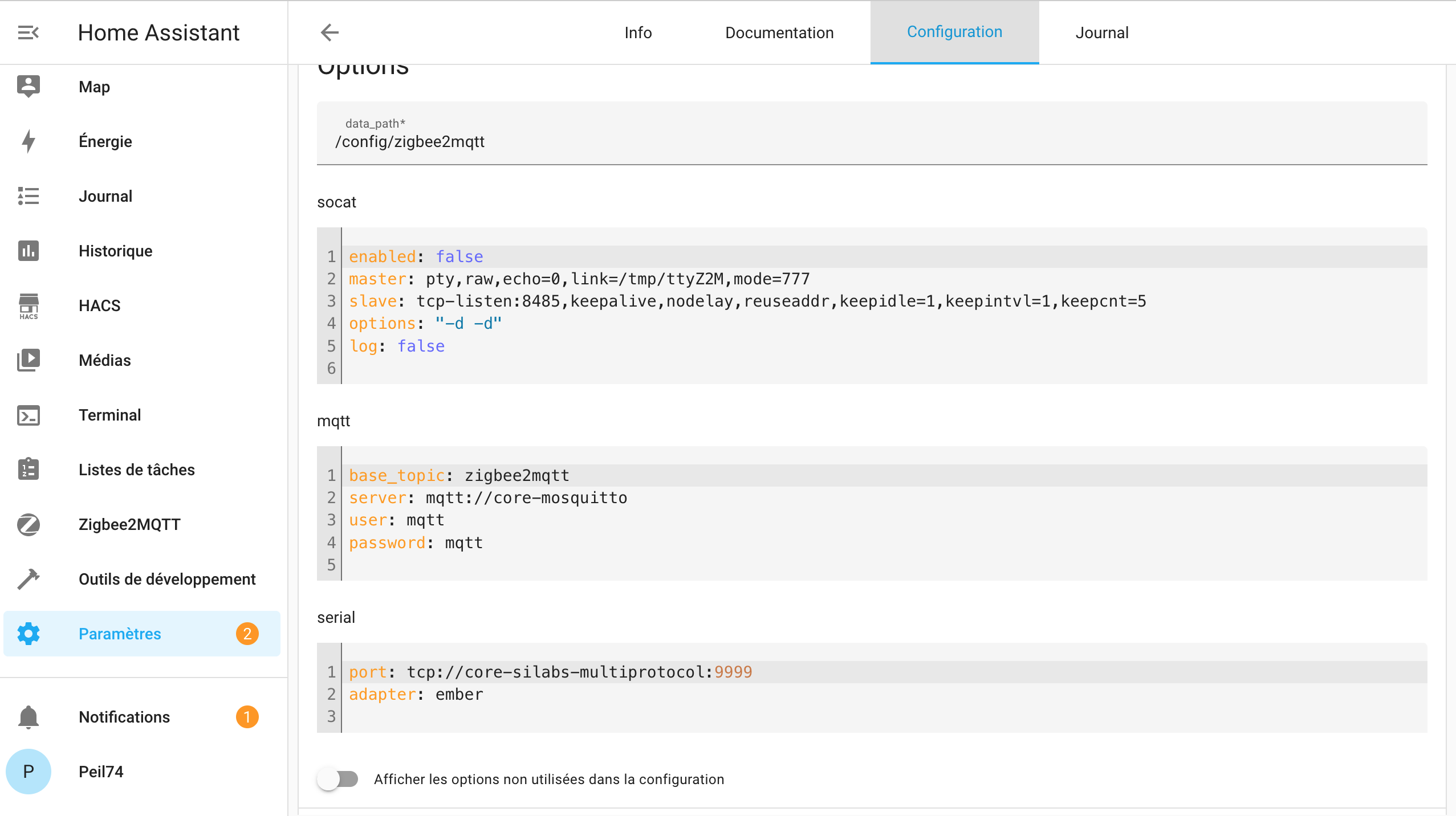Image resolution: width=1456 pixels, height=816 pixels.
Task: Open Paramètres settings in sidebar
Action: tap(120, 634)
